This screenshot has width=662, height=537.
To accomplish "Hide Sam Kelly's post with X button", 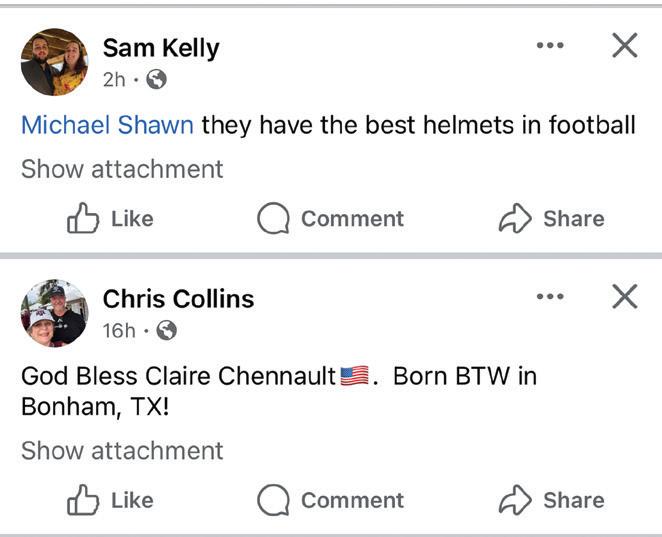I will 624,45.
